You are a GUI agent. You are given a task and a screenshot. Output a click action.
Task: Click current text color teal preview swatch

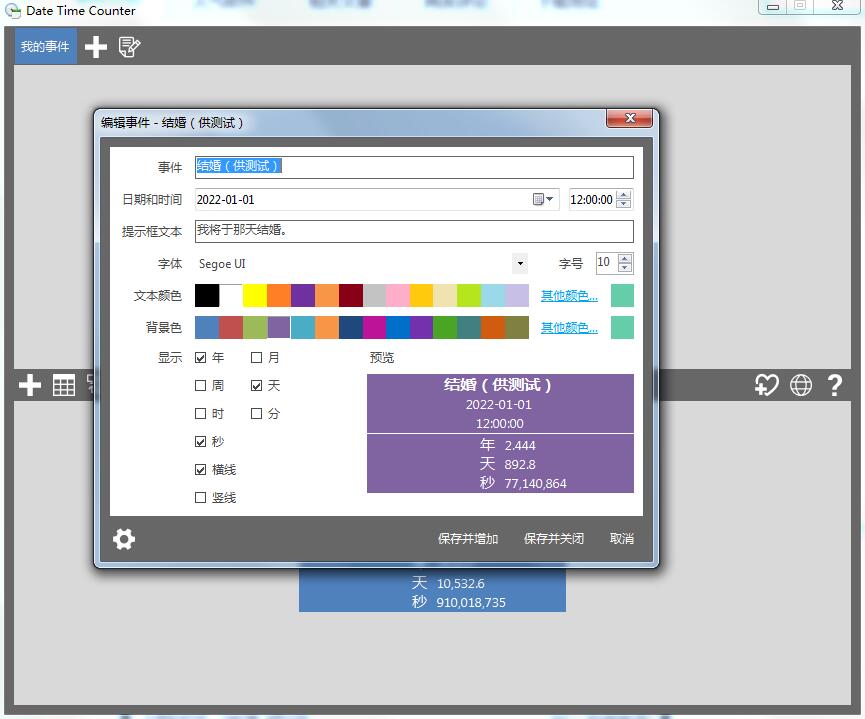pyautogui.click(x=622, y=296)
